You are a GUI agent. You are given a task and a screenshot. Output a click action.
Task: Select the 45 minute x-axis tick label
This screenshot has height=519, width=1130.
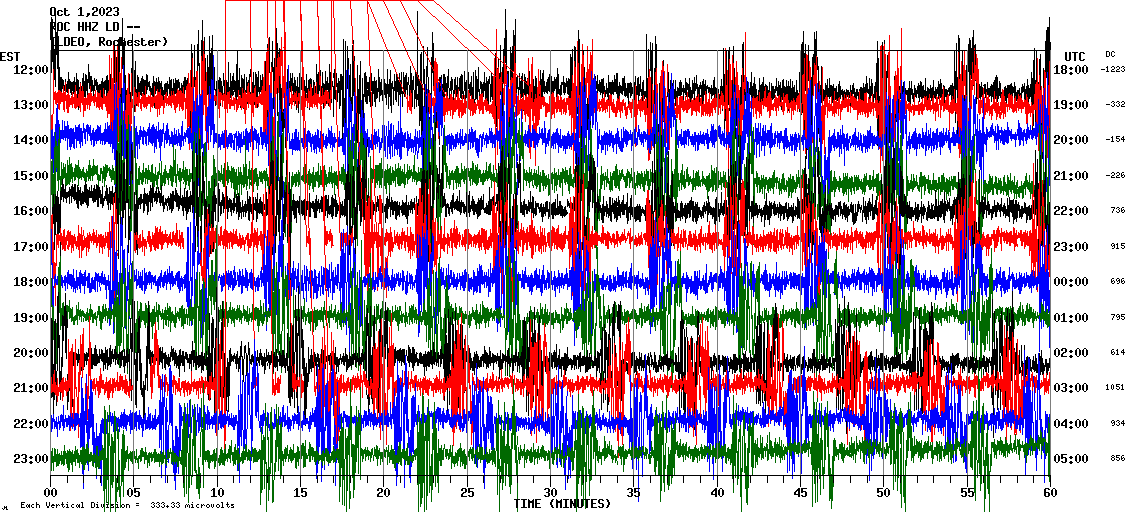799,492
